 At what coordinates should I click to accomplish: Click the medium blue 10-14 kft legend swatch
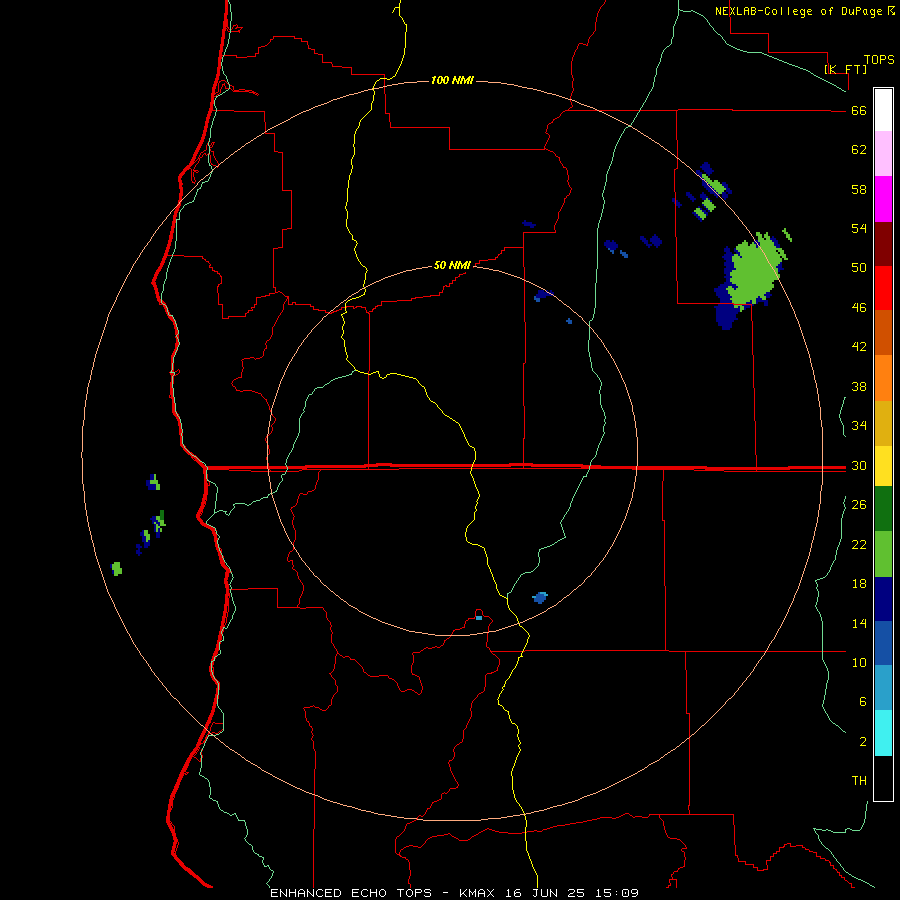[883, 643]
